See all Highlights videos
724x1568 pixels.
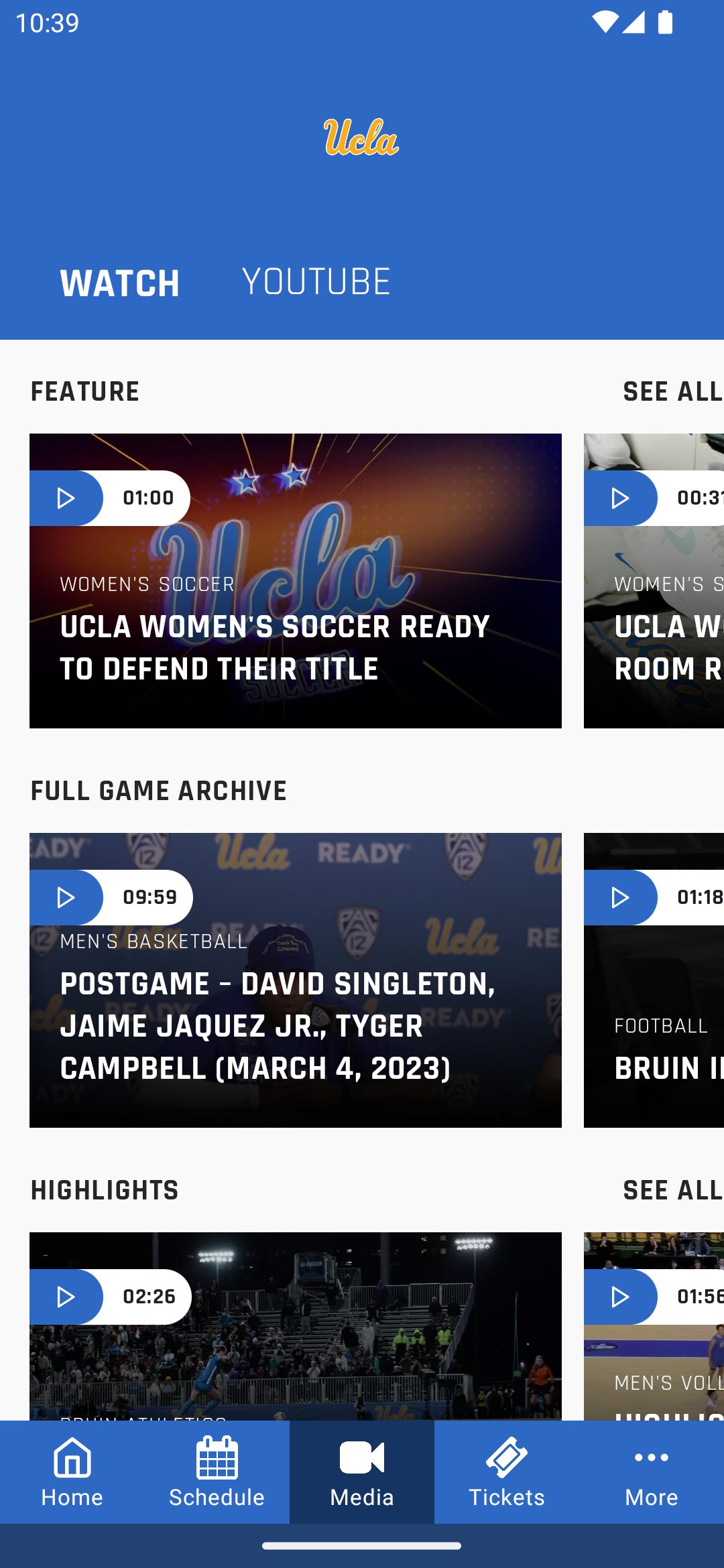[x=672, y=1190]
